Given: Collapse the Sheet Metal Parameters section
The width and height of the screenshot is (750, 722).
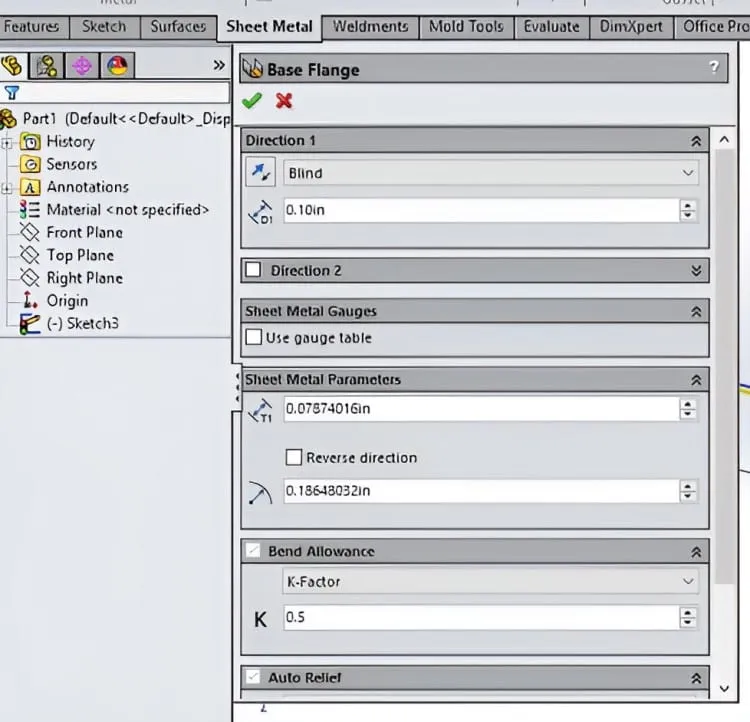Looking at the screenshot, I should pyautogui.click(x=696, y=380).
